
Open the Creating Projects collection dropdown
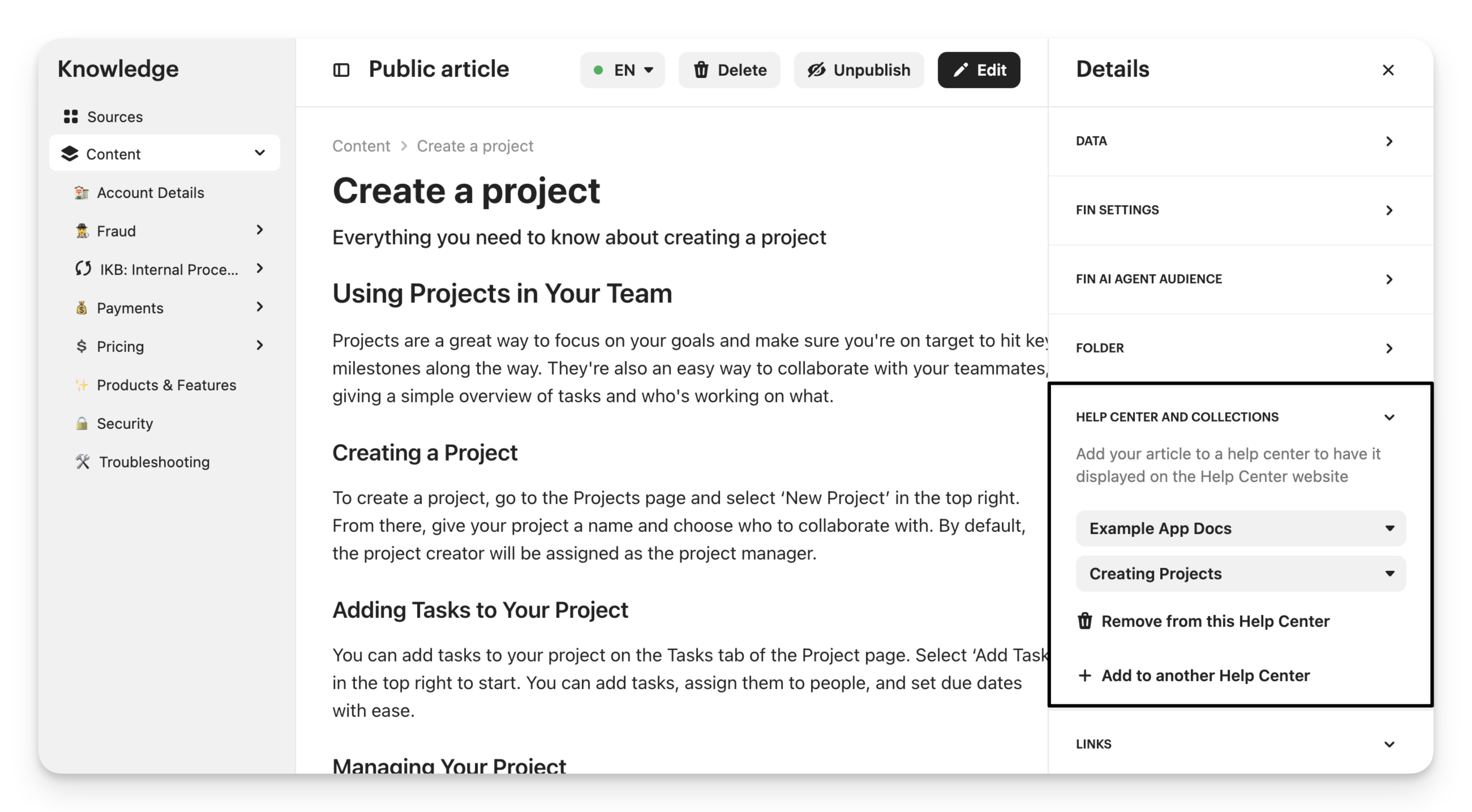click(1241, 574)
